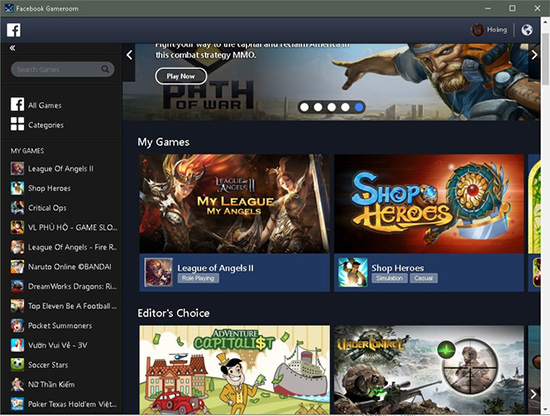Open League of Angels II card title
The height and width of the screenshot is (416, 550).
215,268
